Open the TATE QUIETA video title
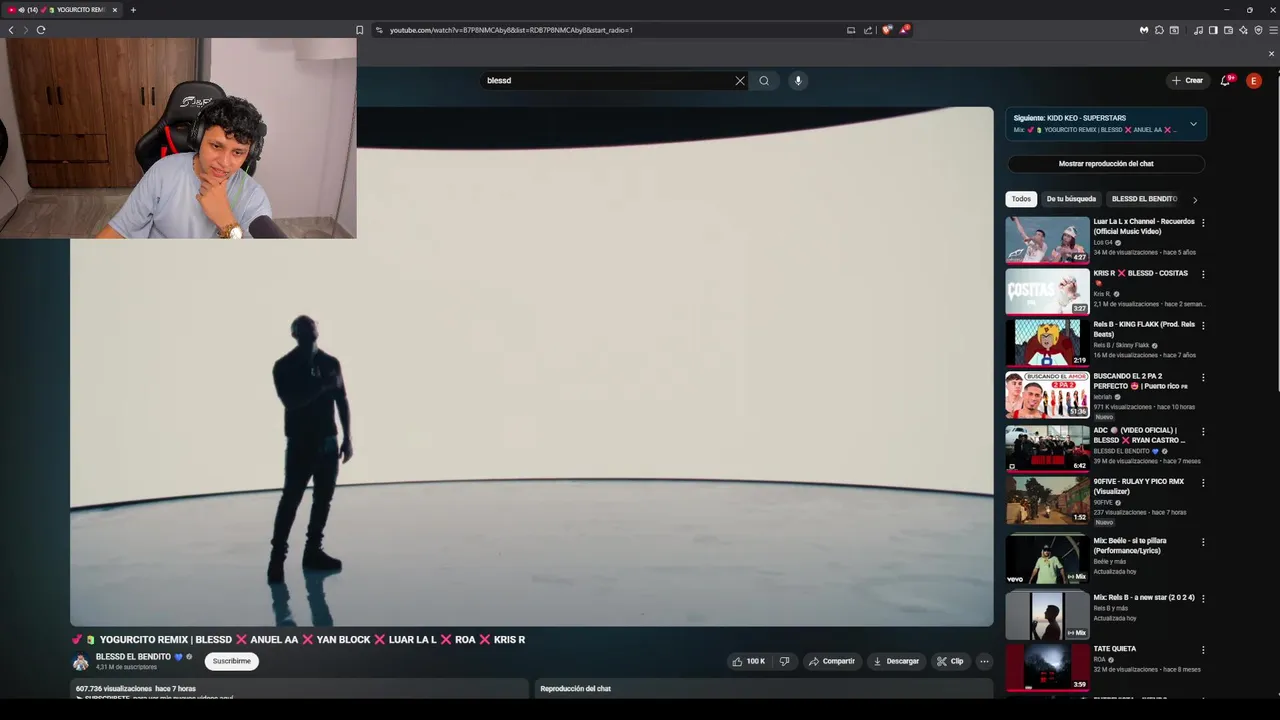 click(x=1114, y=649)
